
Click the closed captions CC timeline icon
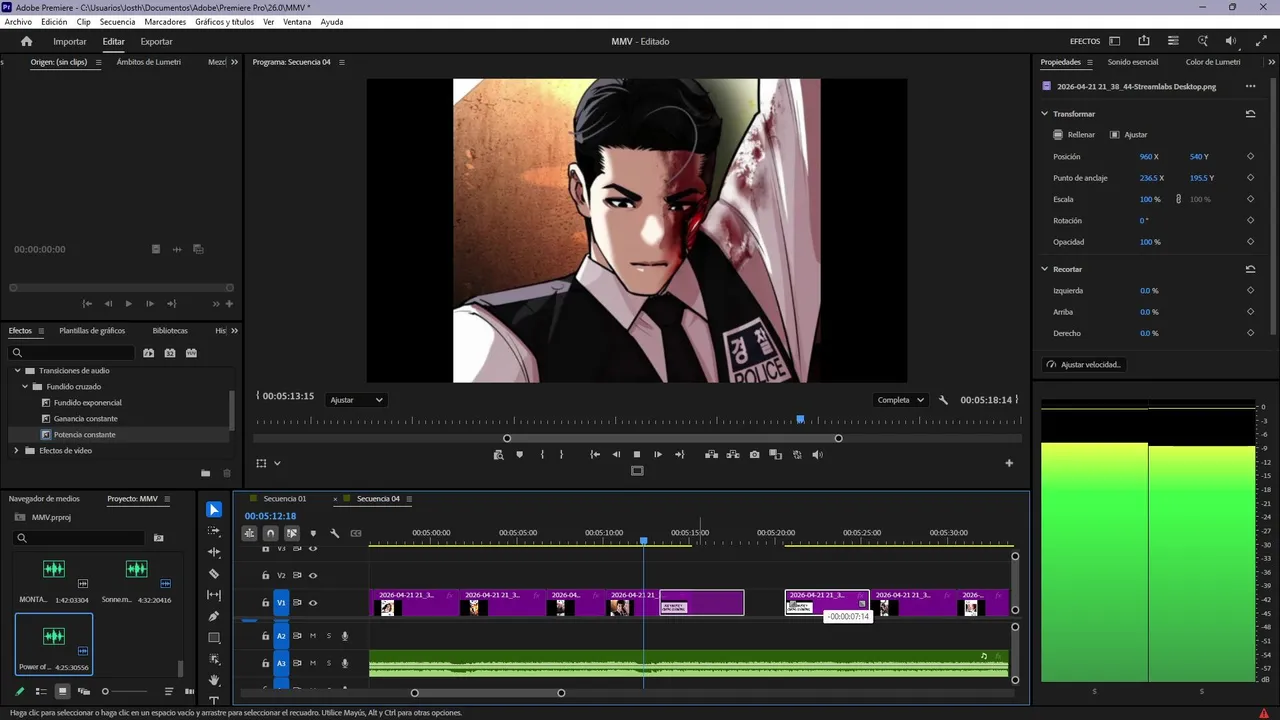356,533
